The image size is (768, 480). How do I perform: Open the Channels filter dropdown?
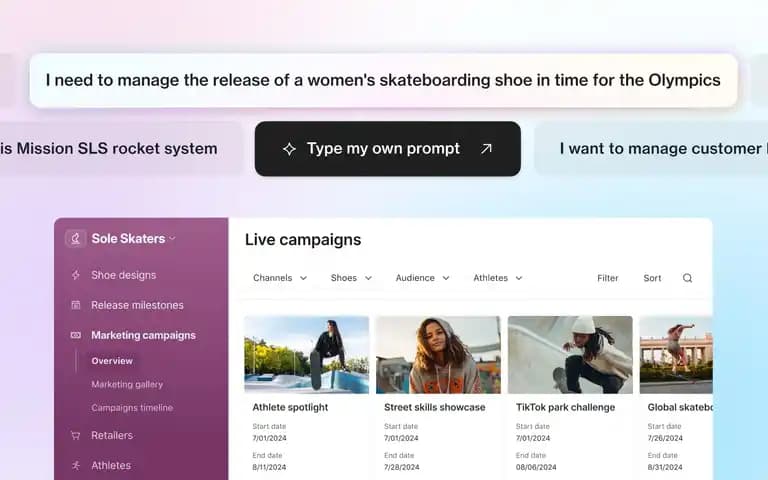280,278
